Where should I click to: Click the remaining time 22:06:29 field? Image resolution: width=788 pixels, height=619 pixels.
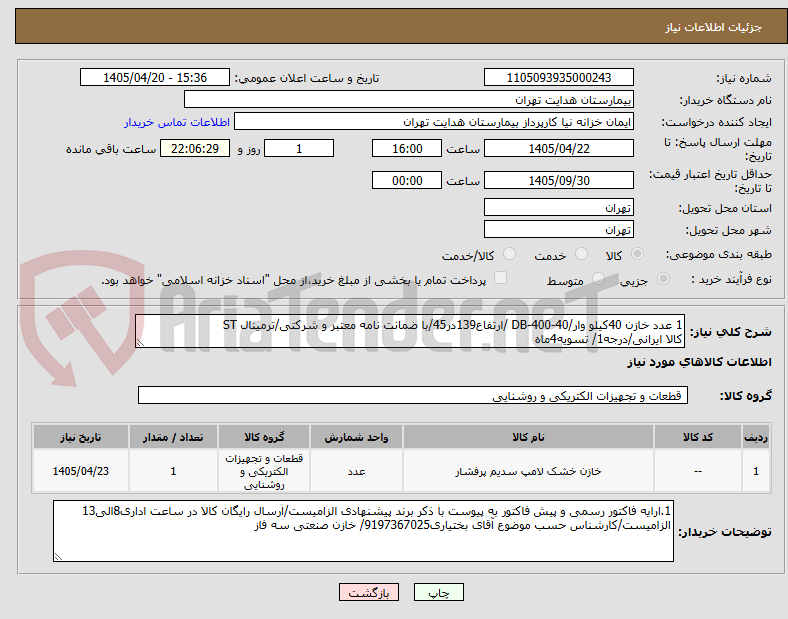point(195,149)
